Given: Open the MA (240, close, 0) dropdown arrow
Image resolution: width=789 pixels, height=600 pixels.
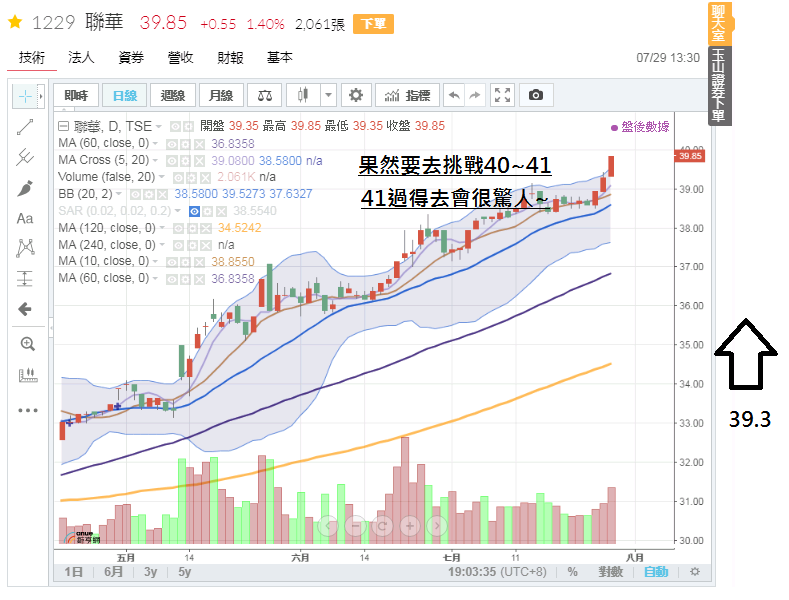Looking at the screenshot, I should (x=162, y=245).
